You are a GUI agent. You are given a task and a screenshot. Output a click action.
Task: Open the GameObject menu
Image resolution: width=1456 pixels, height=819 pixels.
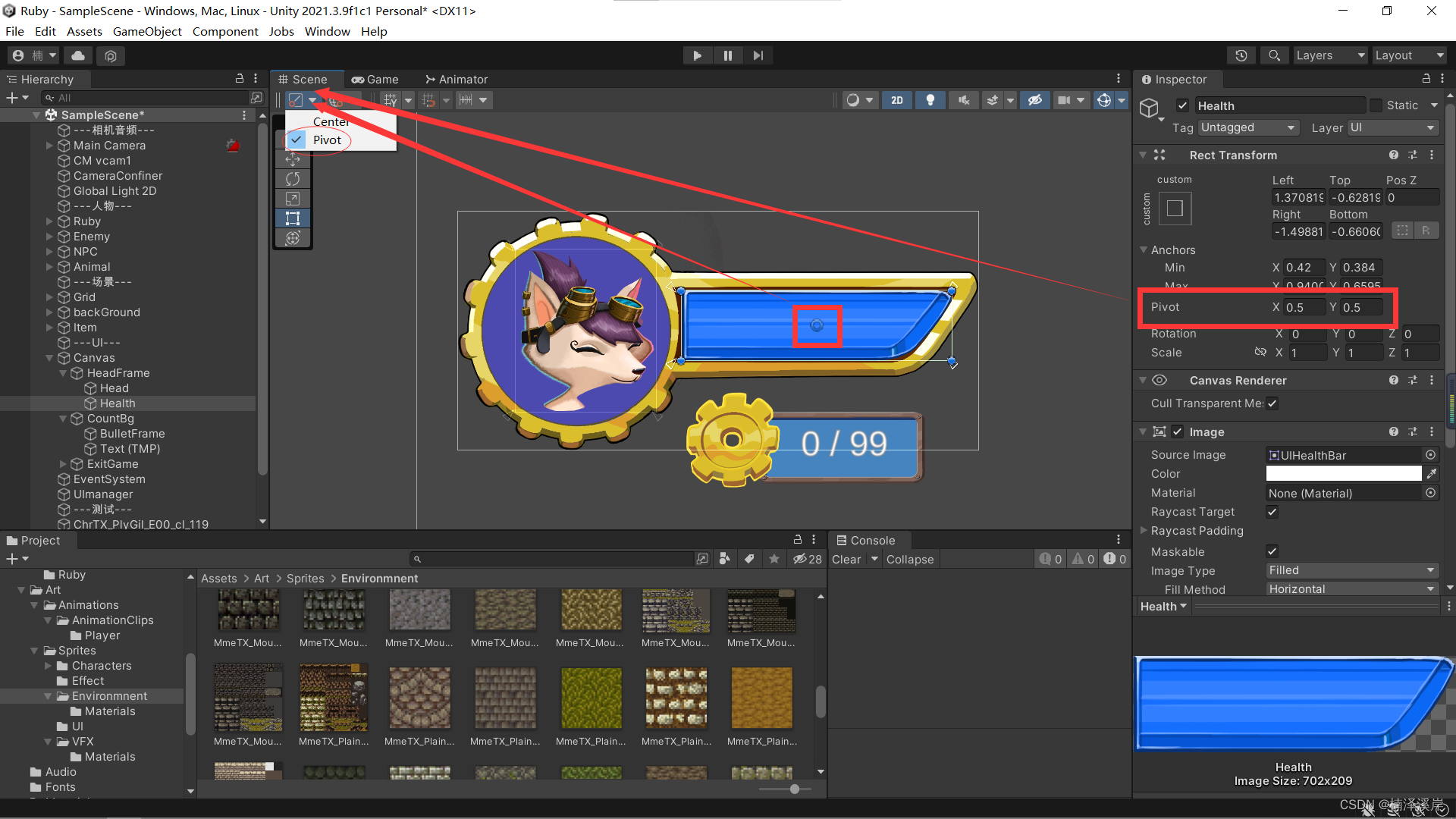(x=147, y=31)
